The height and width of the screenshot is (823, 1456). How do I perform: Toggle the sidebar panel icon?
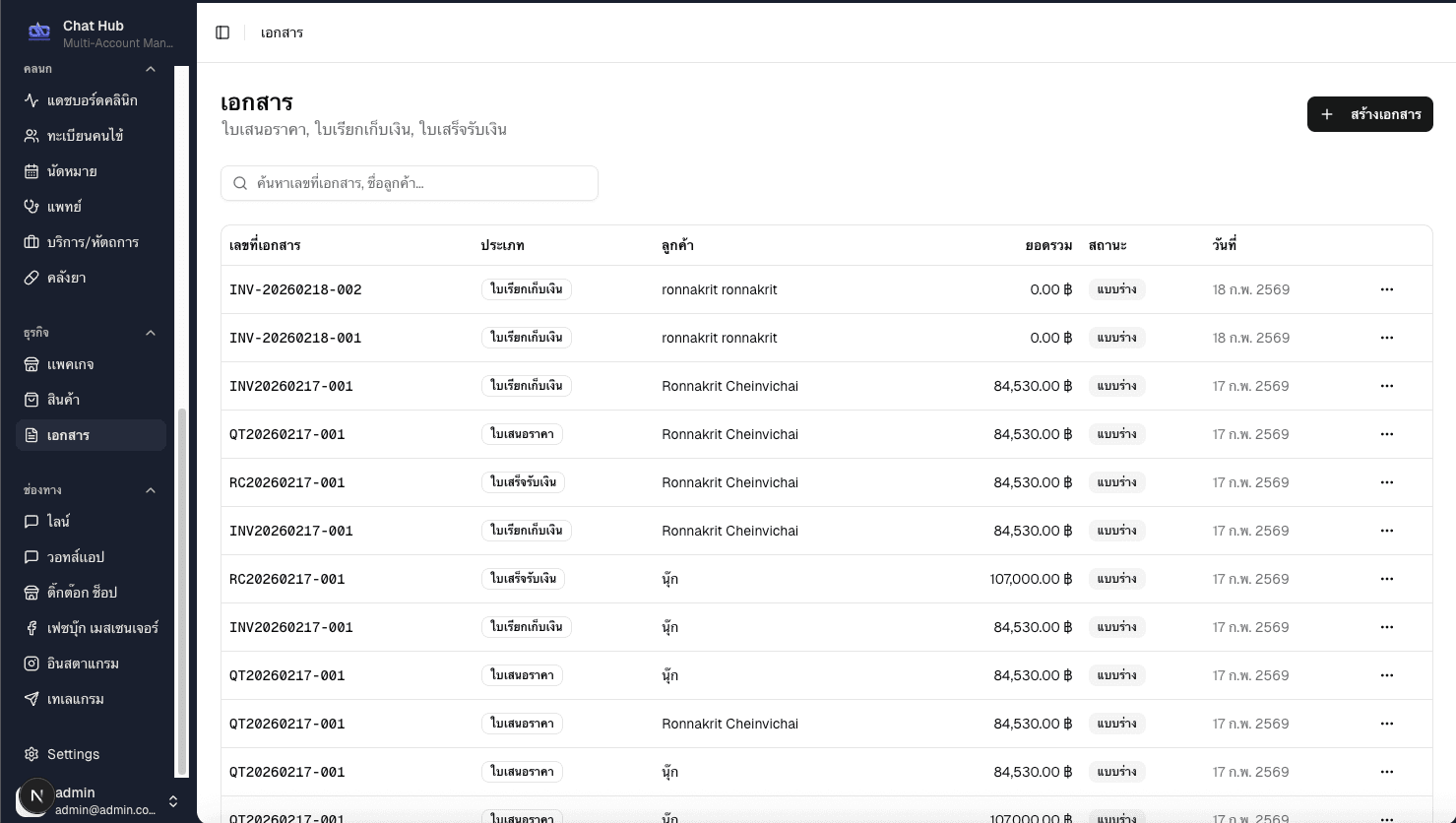pos(222,32)
